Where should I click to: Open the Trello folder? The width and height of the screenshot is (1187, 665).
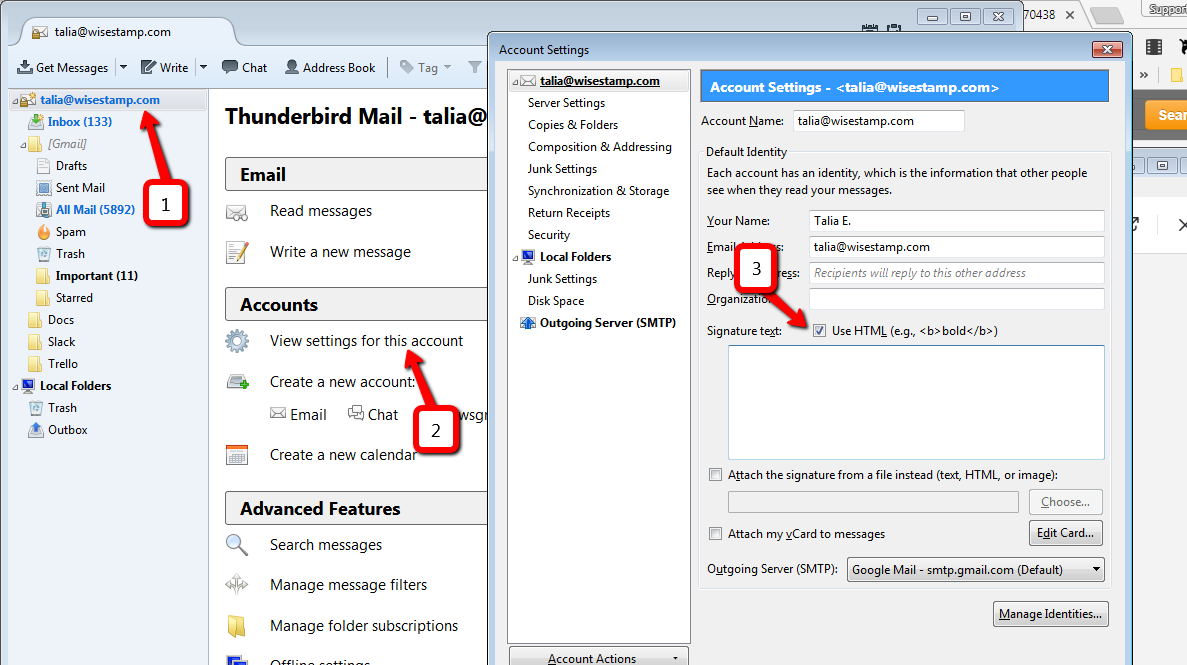tap(63, 364)
